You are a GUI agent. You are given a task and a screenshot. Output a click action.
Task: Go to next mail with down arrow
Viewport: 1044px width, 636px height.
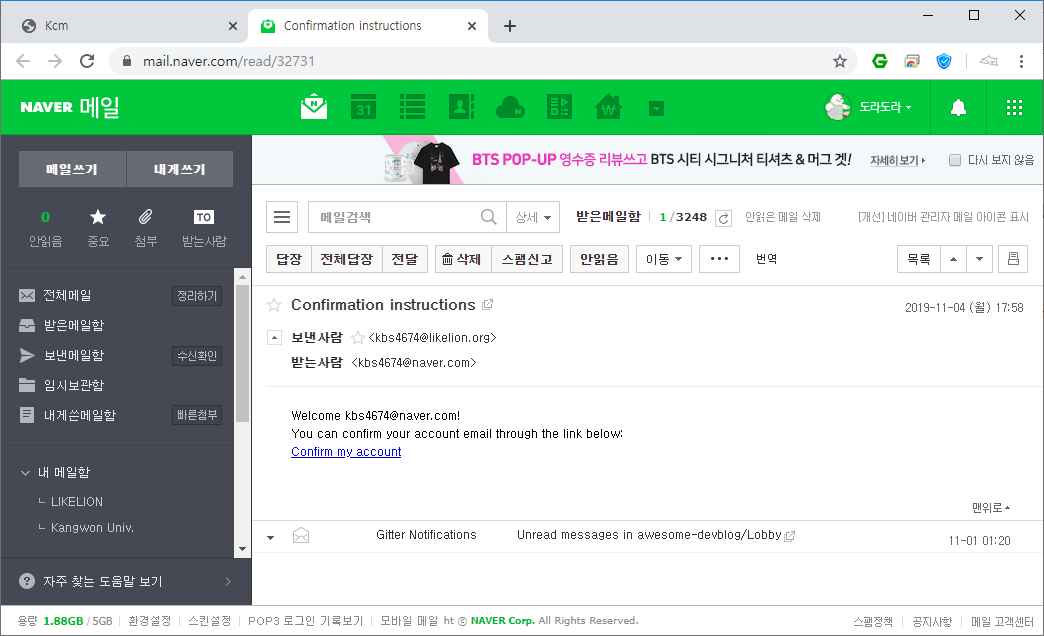click(x=979, y=259)
